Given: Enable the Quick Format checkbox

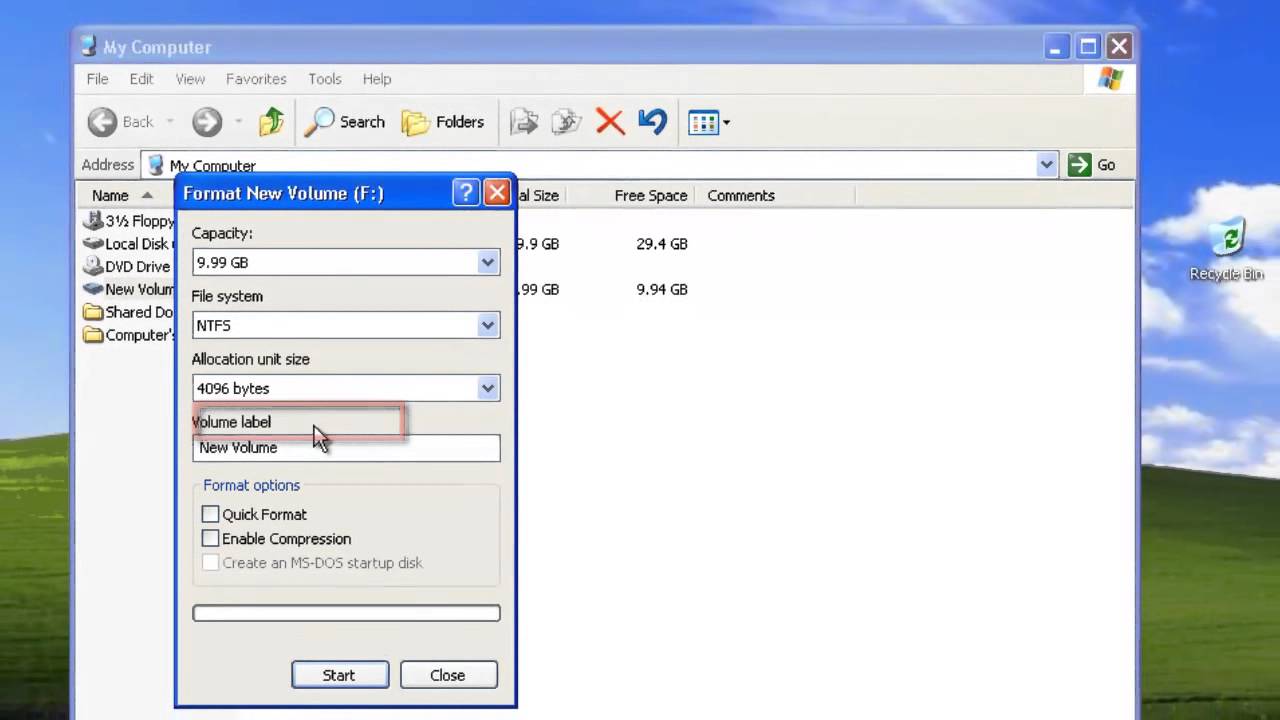Looking at the screenshot, I should point(210,514).
